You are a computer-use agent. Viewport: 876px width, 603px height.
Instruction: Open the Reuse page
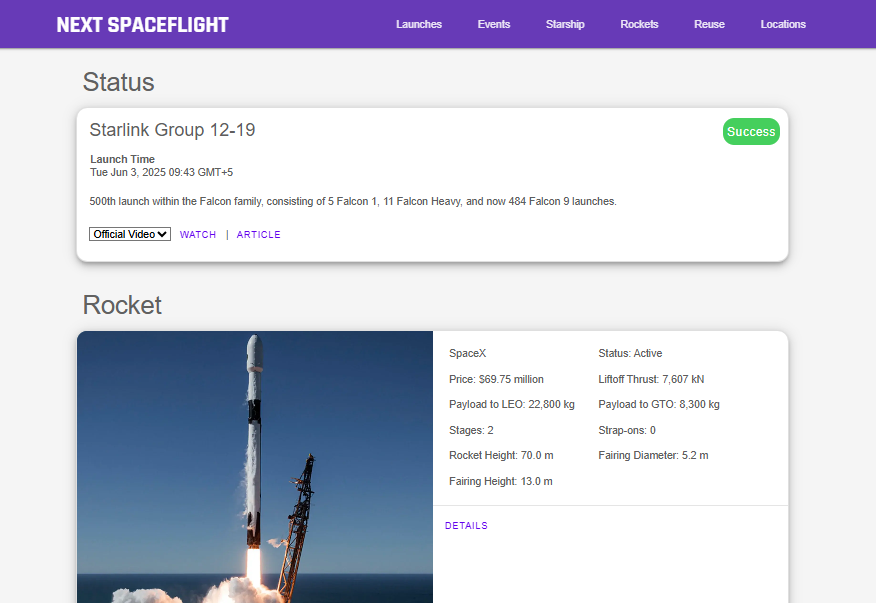click(709, 24)
